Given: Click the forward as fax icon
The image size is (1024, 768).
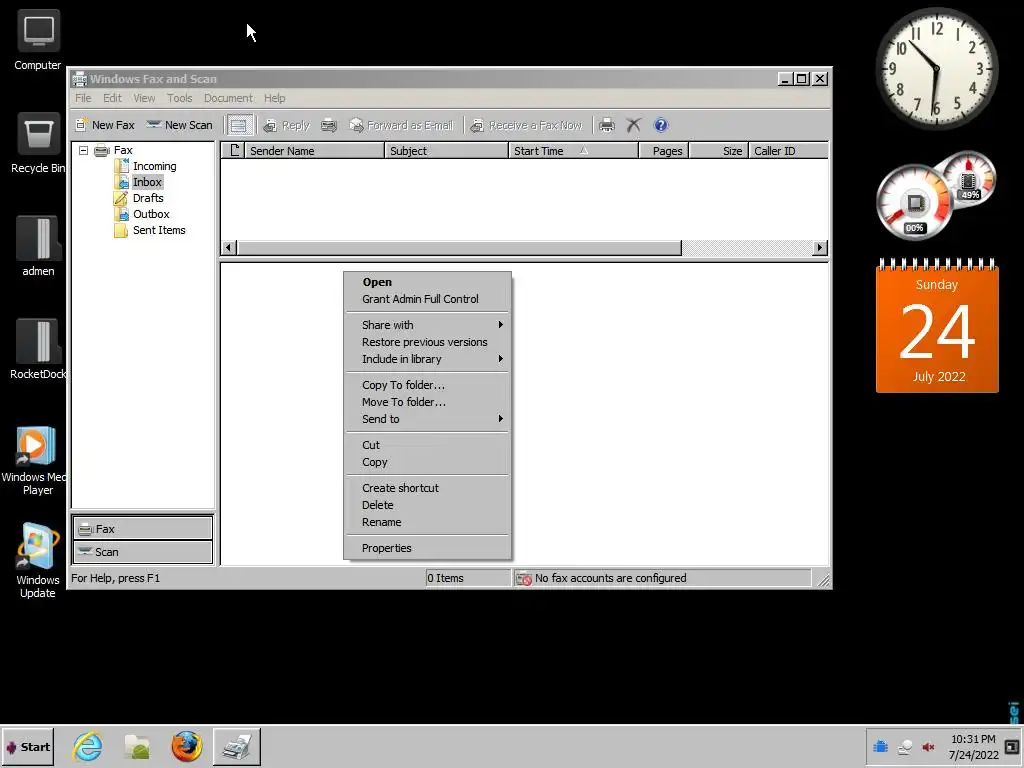Looking at the screenshot, I should click(328, 125).
